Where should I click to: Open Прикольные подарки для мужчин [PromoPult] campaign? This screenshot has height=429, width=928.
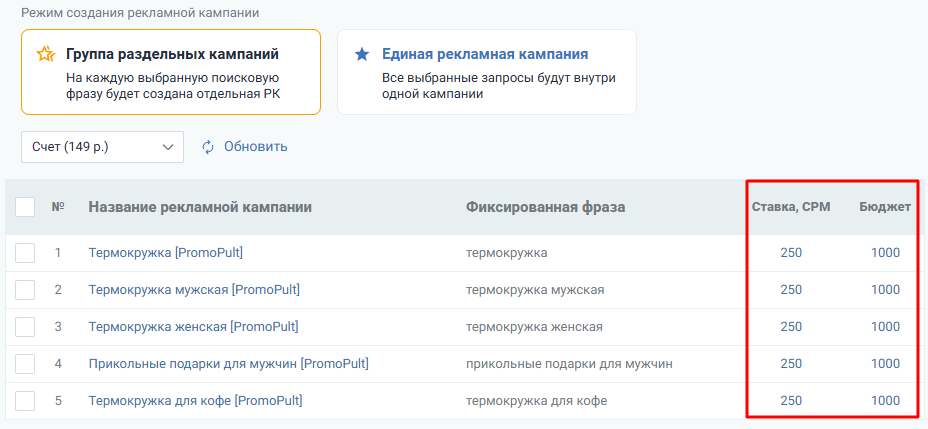[228, 364]
